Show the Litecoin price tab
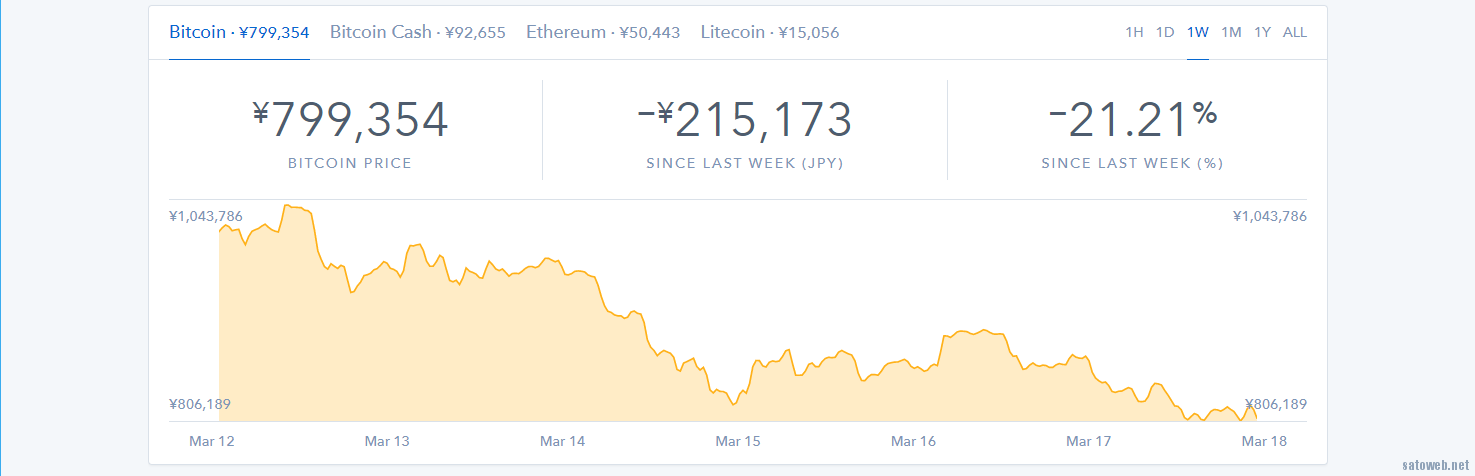This screenshot has height=476, width=1475. coord(770,32)
